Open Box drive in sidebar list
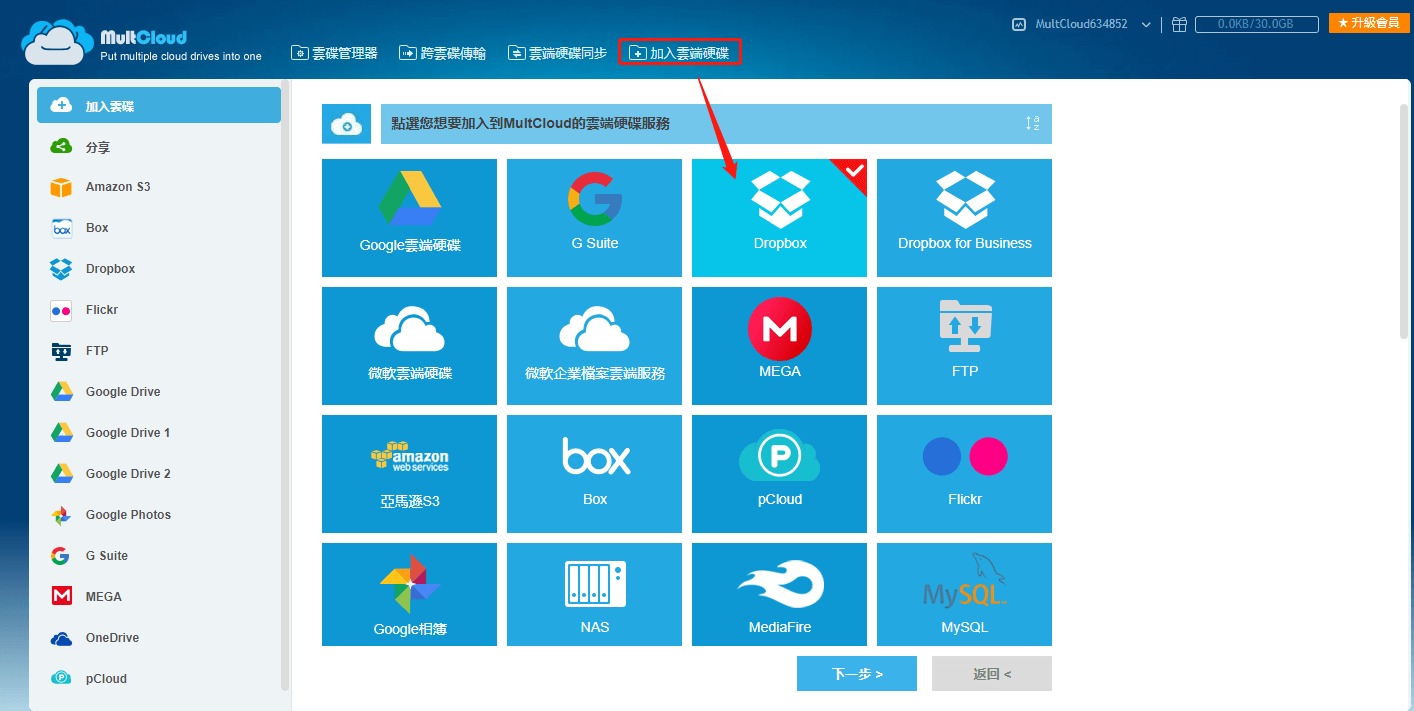The image size is (1414, 711). coord(159,228)
